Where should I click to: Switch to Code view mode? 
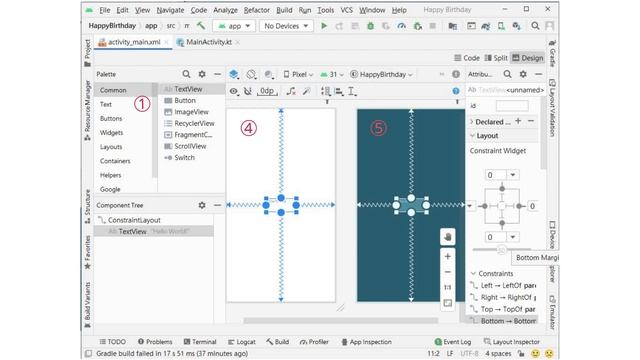pos(467,58)
